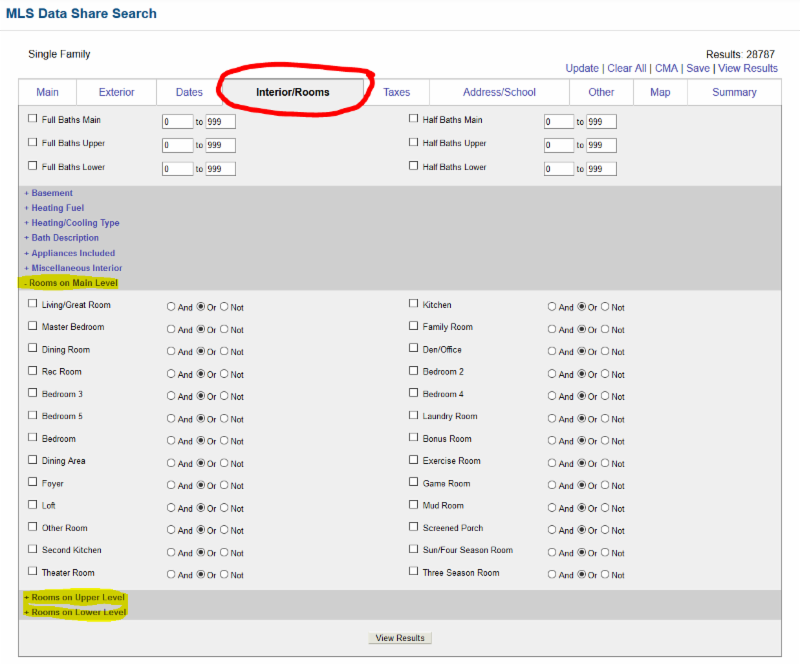Image resolution: width=800 pixels, height=665 pixels.
Task: Enable the Kitchen room checkbox
Action: coord(414,304)
